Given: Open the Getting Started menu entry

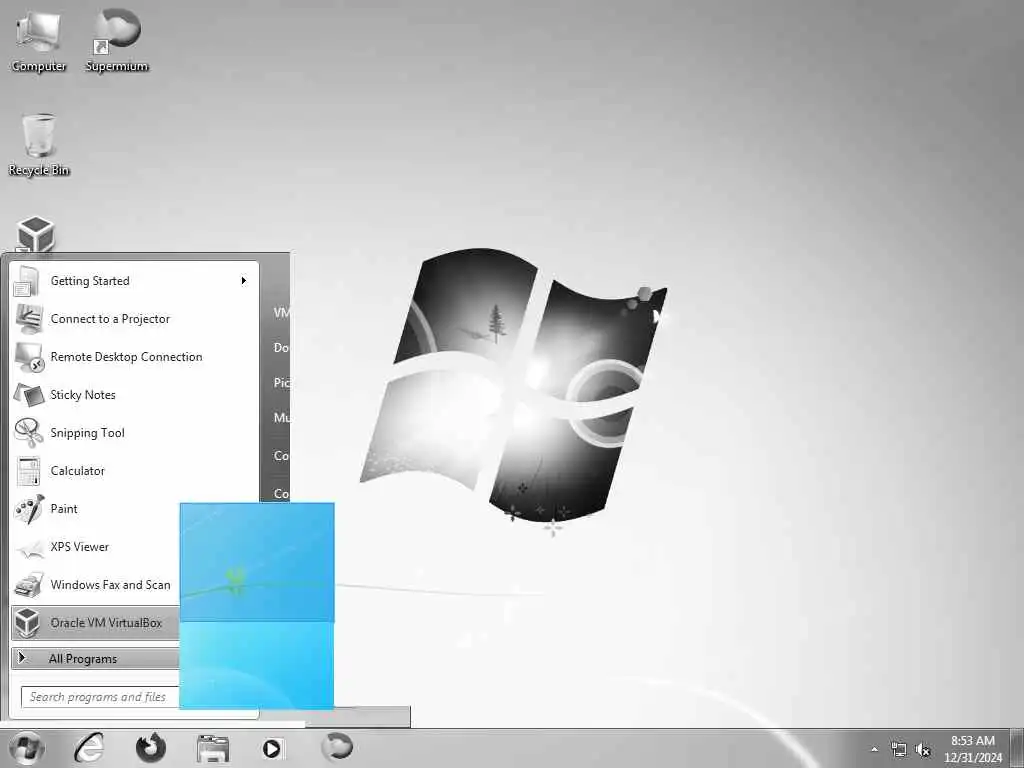Looking at the screenshot, I should [135, 281].
